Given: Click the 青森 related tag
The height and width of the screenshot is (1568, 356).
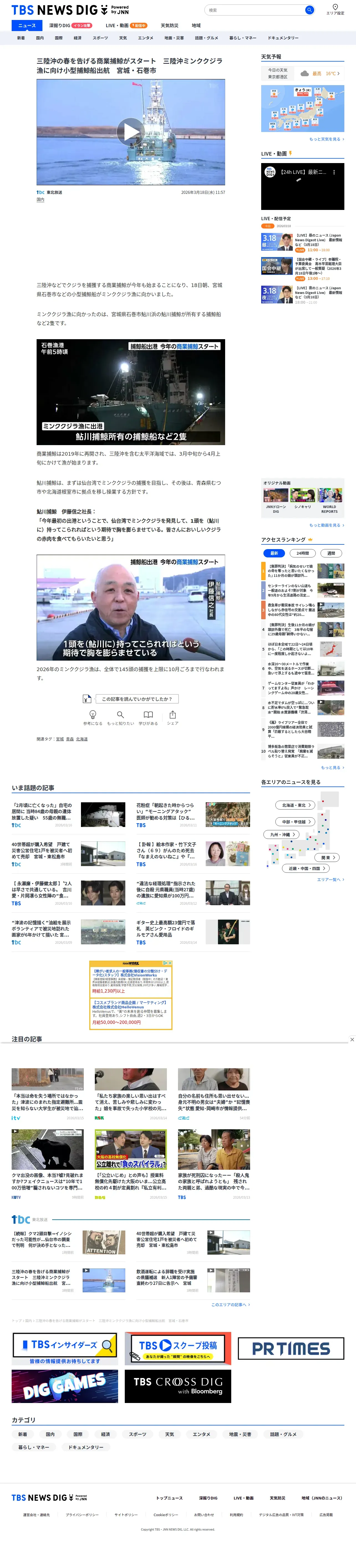Looking at the screenshot, I should (70, 739).
